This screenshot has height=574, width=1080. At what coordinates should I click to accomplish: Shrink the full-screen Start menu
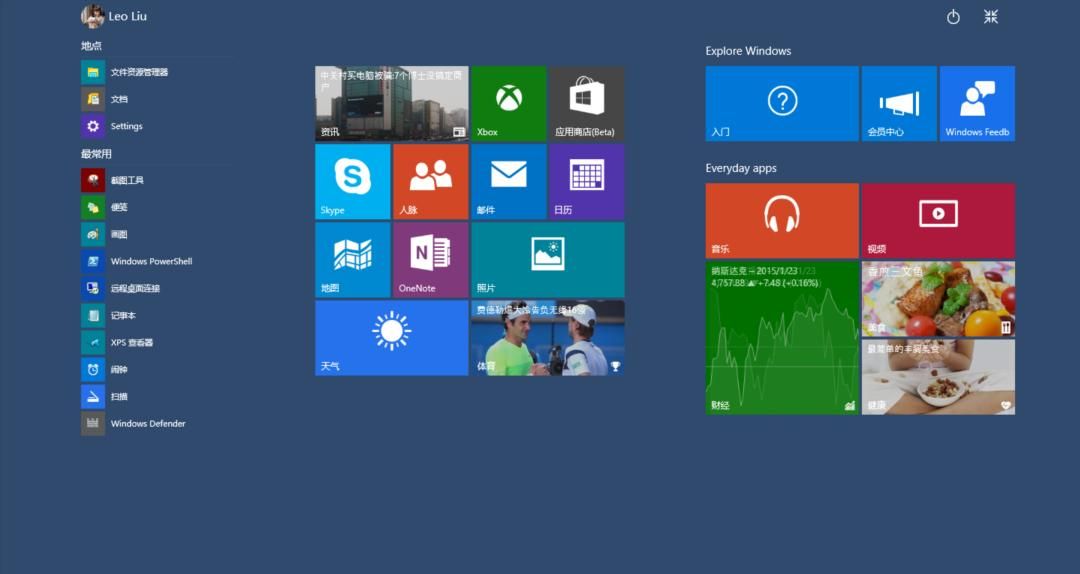point(991,17)
